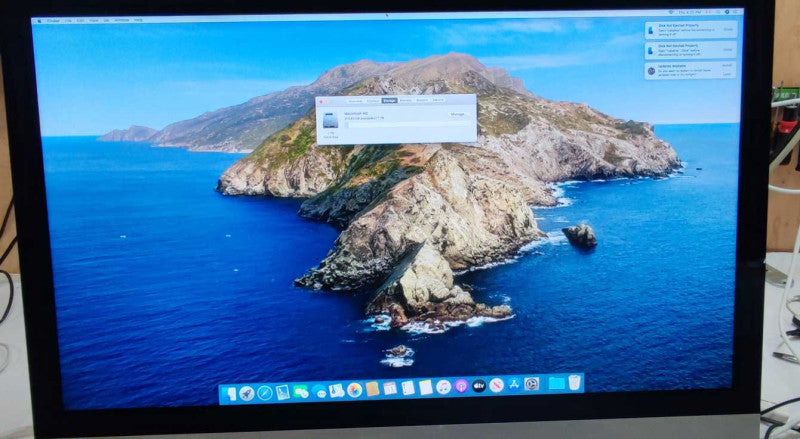
Task: Open Apple TV app in Dock
Action: pyautogui.click(x=479, y=386)
